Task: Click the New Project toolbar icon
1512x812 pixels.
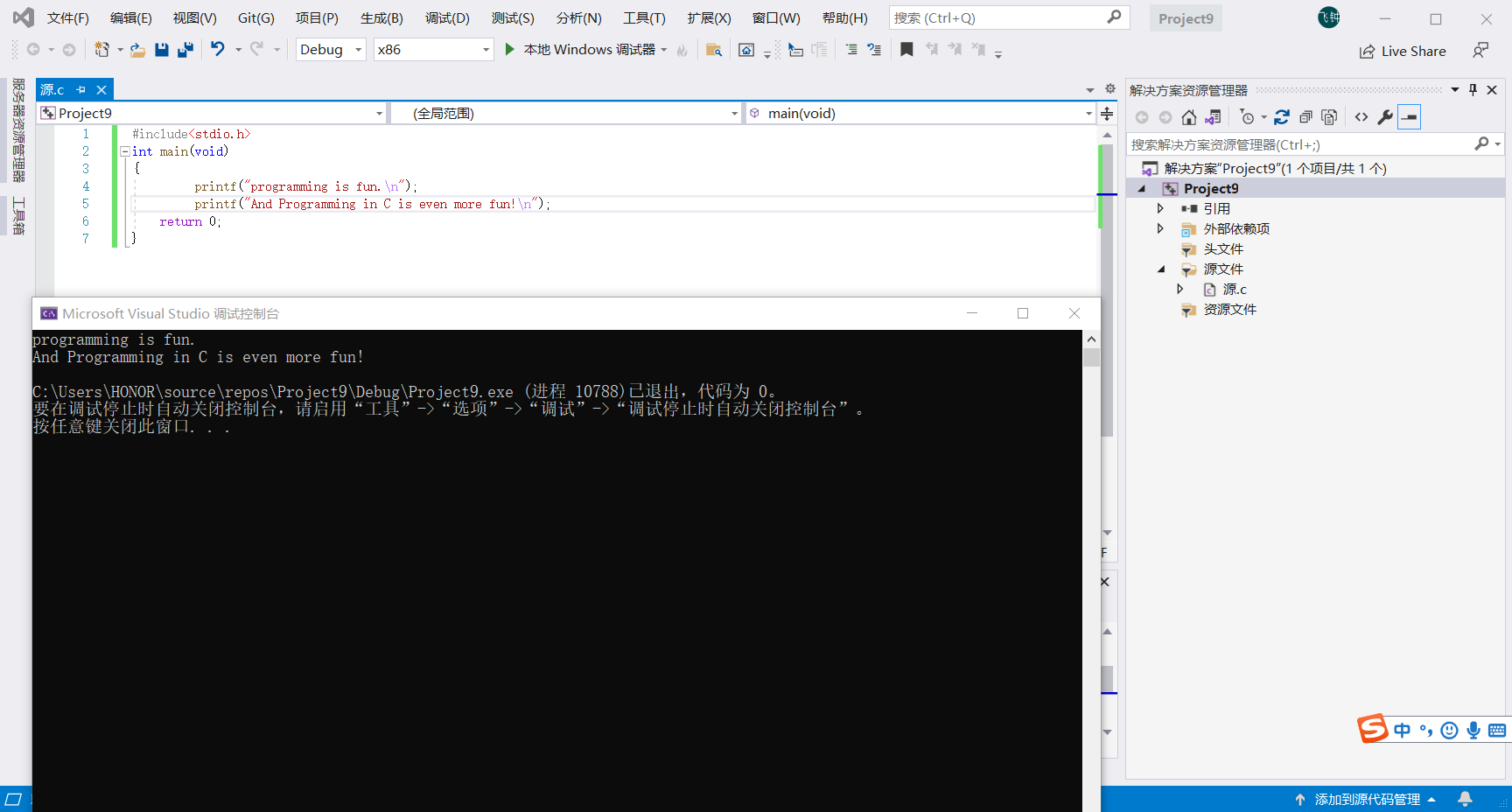Action: [101, 50]
